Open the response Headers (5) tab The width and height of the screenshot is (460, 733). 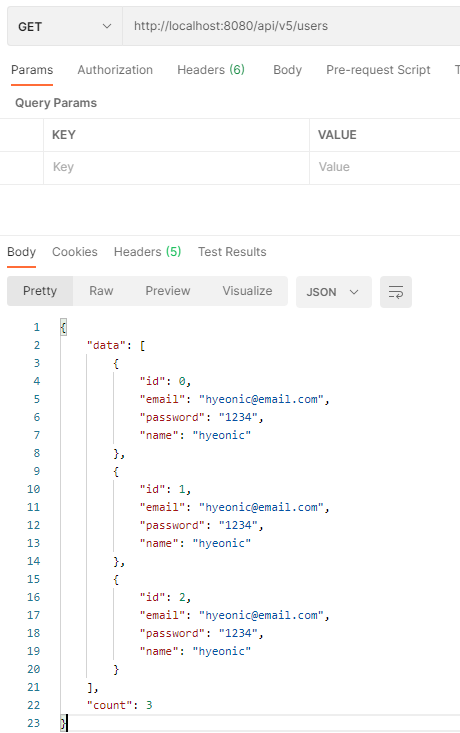tap(147, 252)
